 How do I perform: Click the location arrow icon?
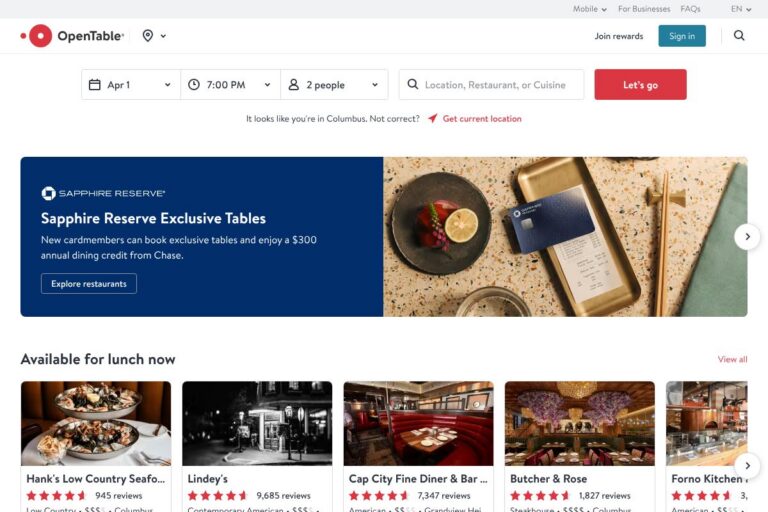pos(433,118)
